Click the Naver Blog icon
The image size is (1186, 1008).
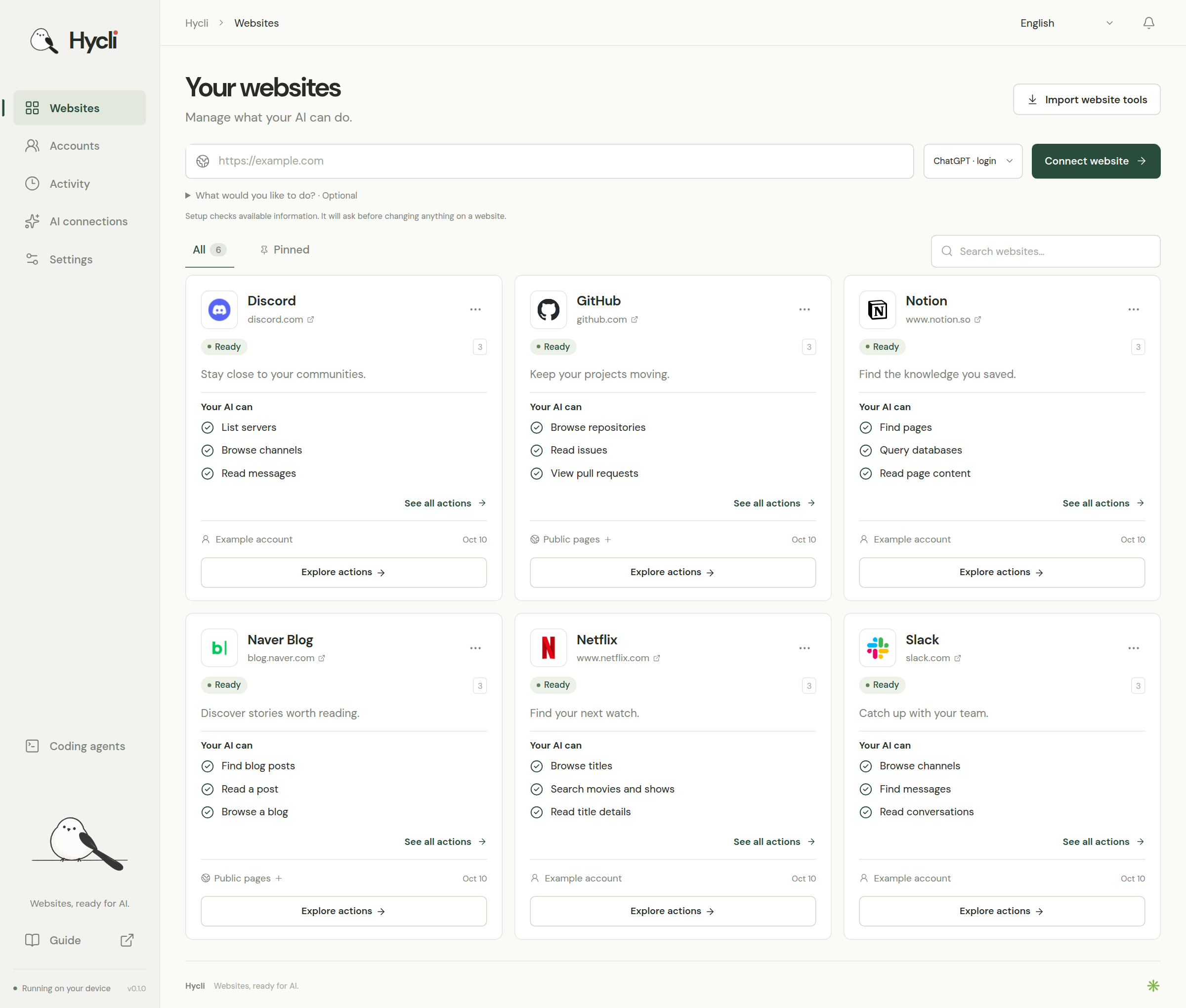(x=219, y=648)
